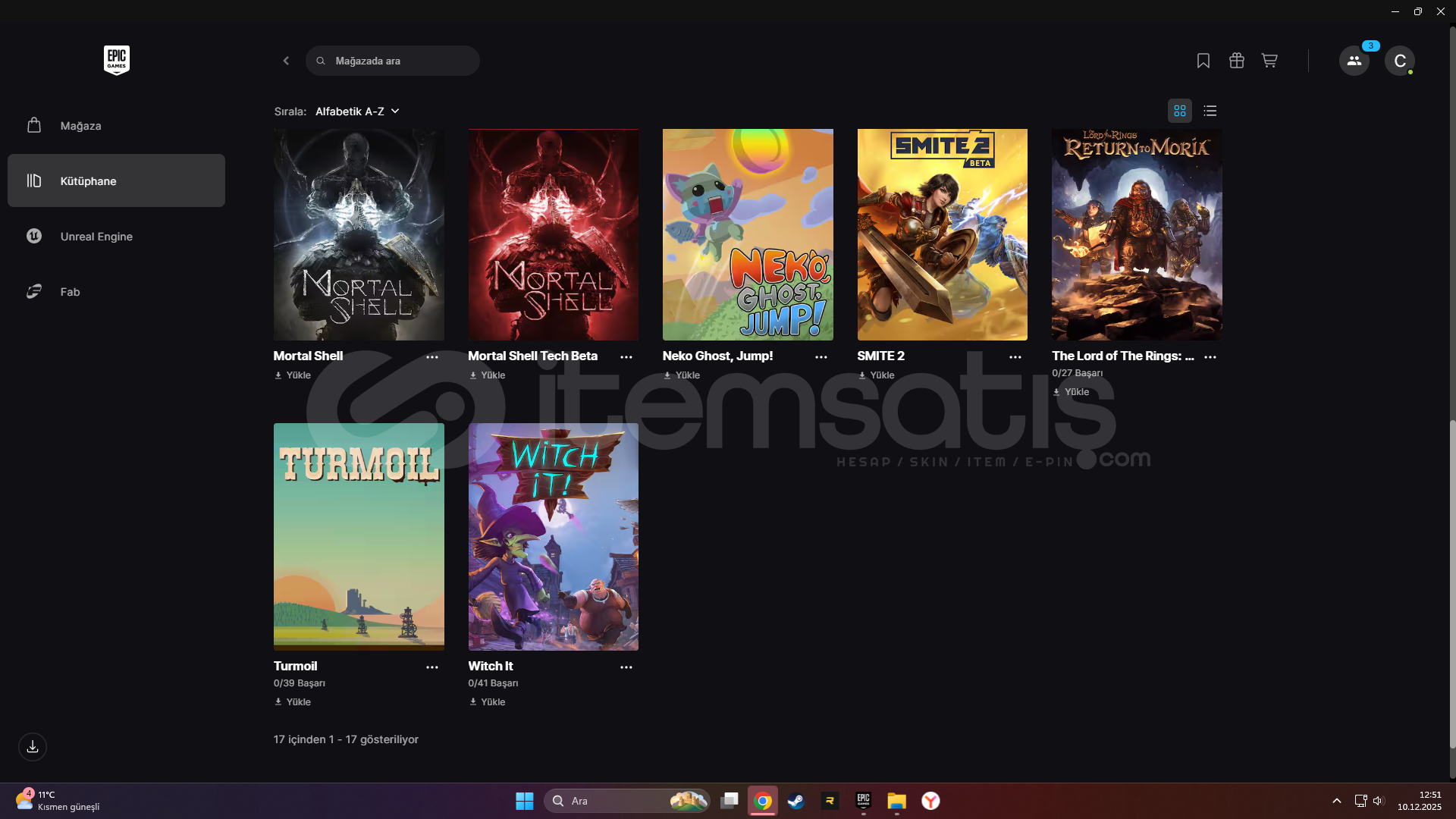Click Yükle under Neko Ghost, Jump!
1456x819 pixels.
pyautogui.click(x=682, y=375)
